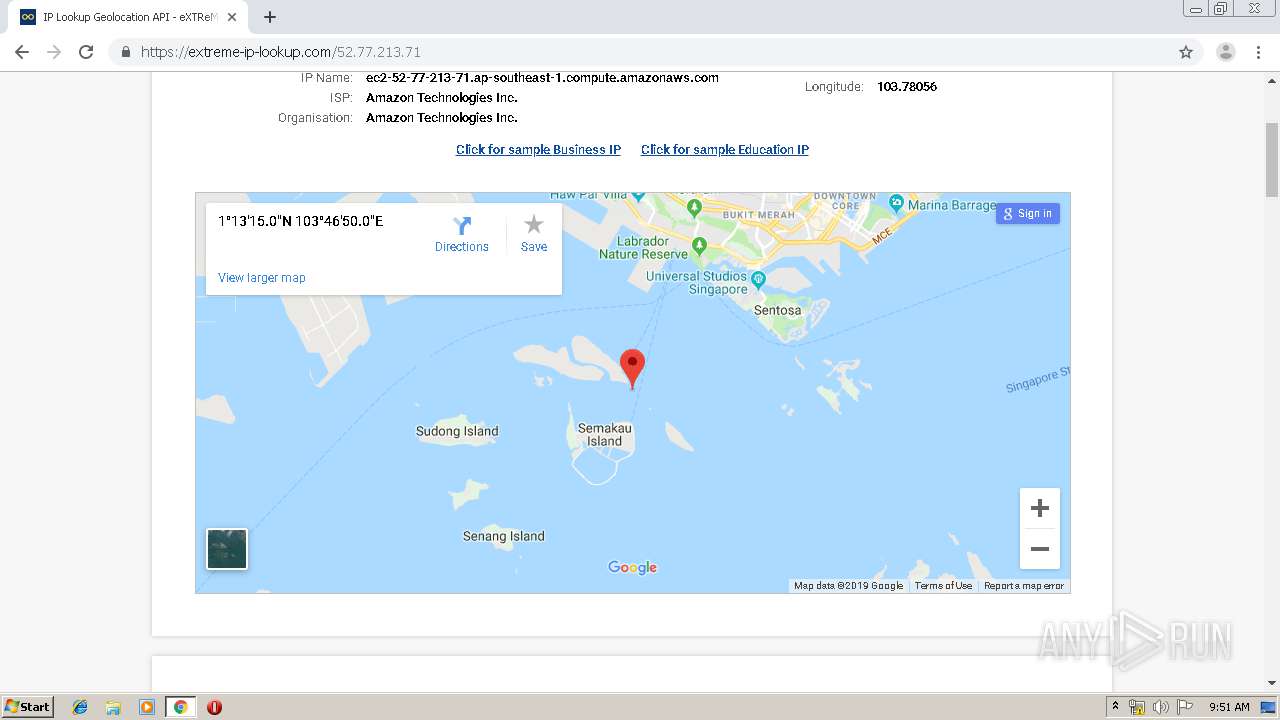The height and width of the screenshot is (720, 1280).
Task: Click the longitude value 103.78056
Action: 907,87
